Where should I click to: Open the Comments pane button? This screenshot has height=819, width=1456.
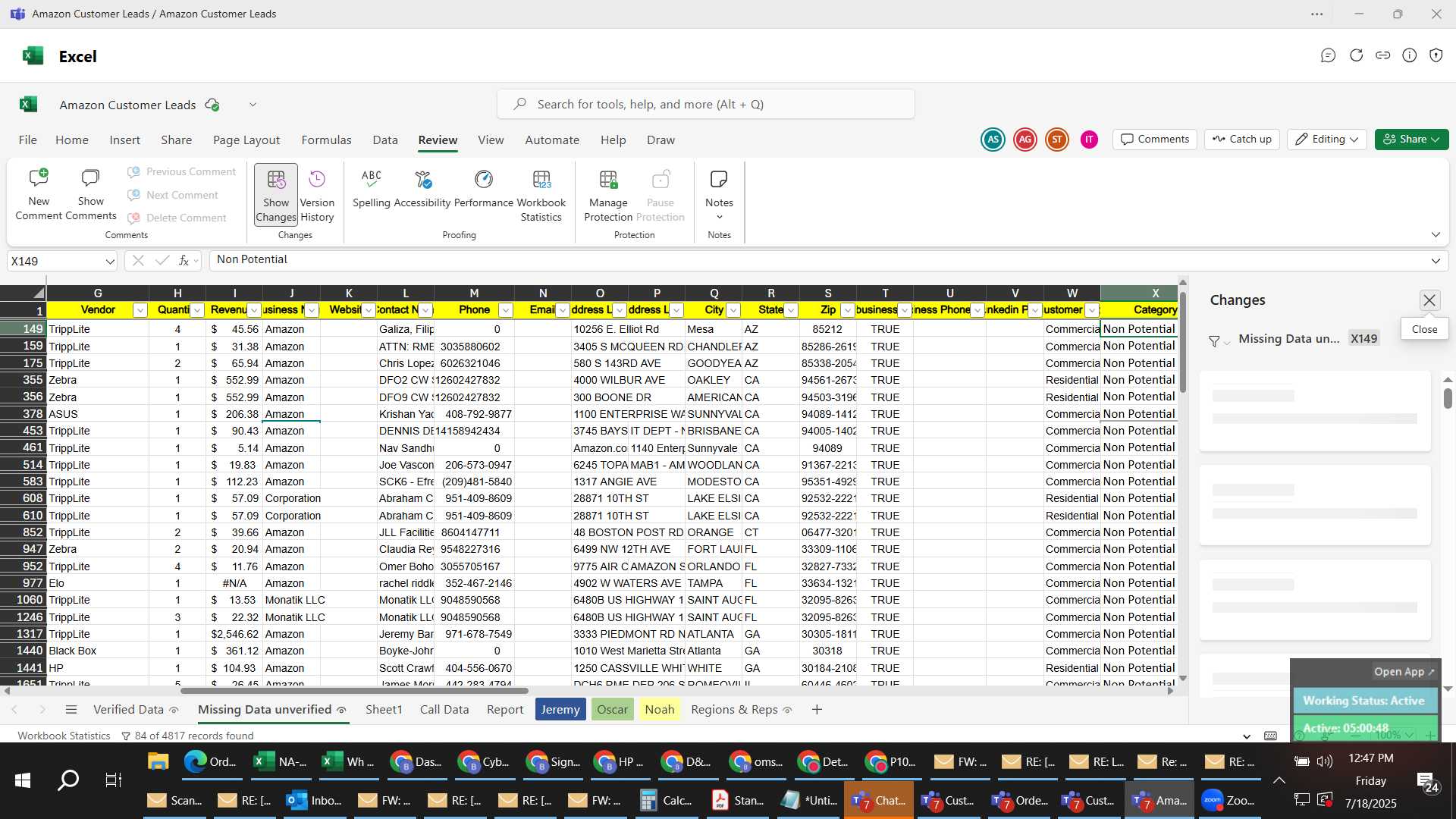coord(1155,140)
